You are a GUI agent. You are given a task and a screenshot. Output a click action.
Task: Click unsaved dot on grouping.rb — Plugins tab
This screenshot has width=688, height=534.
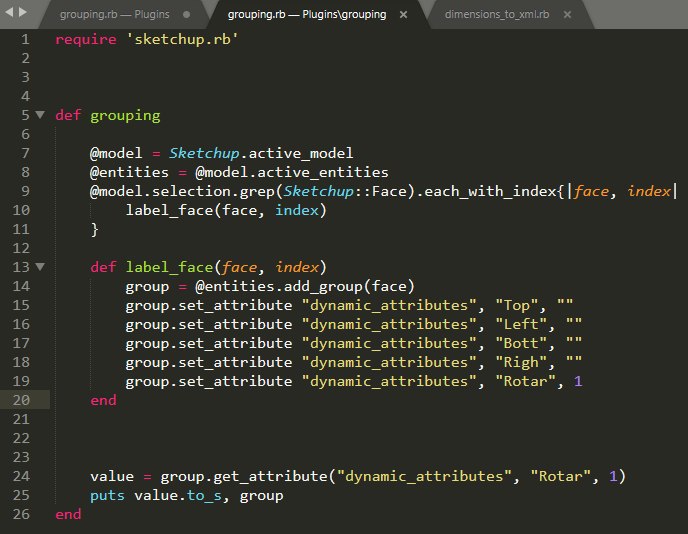click(x=186, y=14)
